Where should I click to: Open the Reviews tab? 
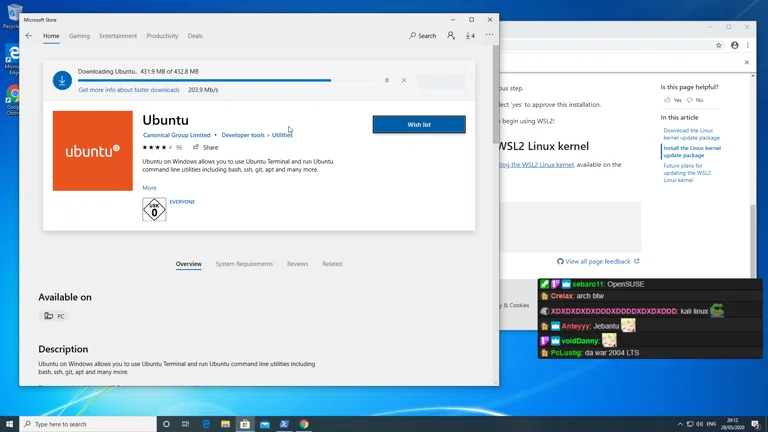click(297, 264)
